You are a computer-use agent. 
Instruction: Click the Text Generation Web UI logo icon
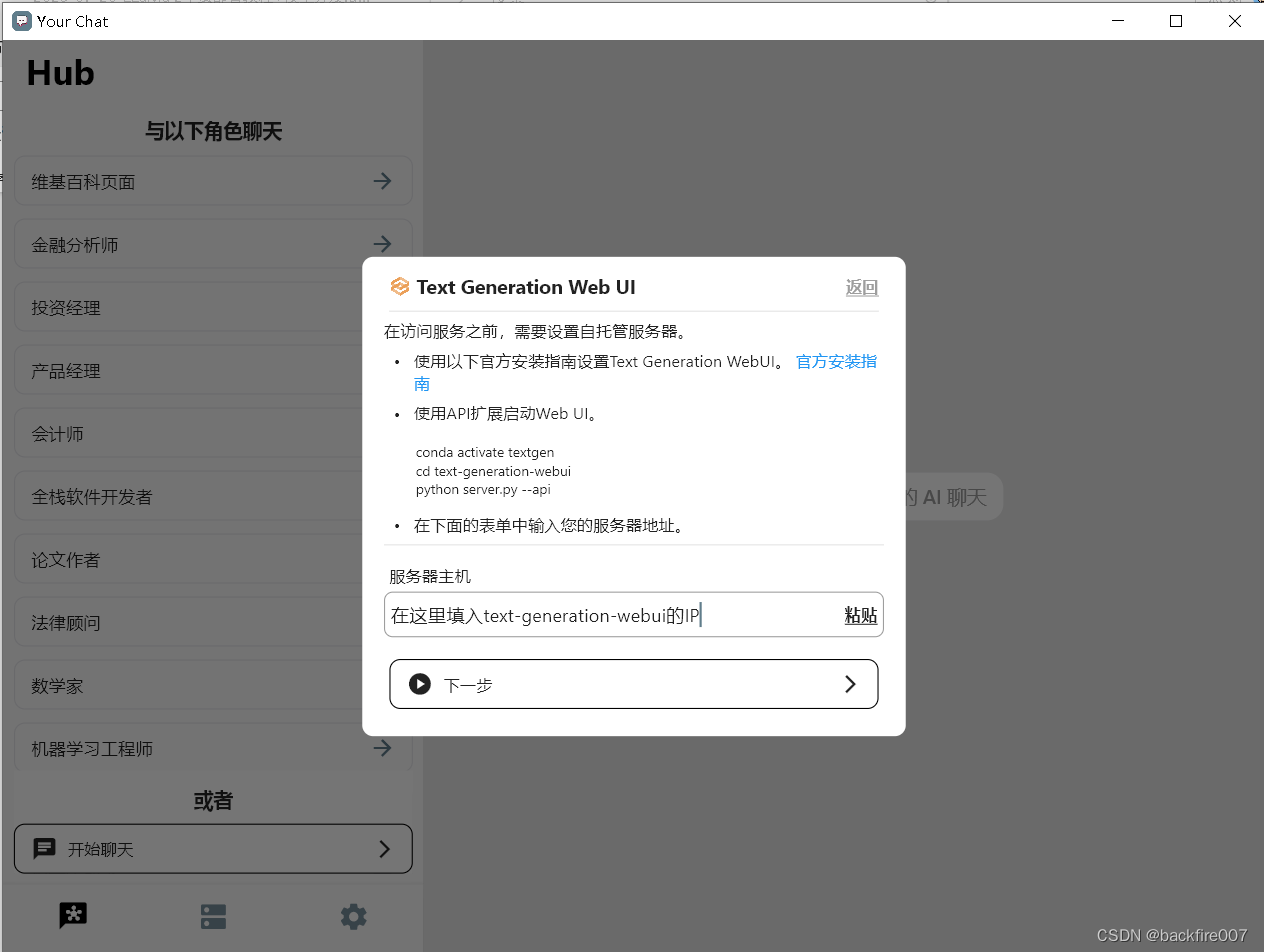click(400, 287)
